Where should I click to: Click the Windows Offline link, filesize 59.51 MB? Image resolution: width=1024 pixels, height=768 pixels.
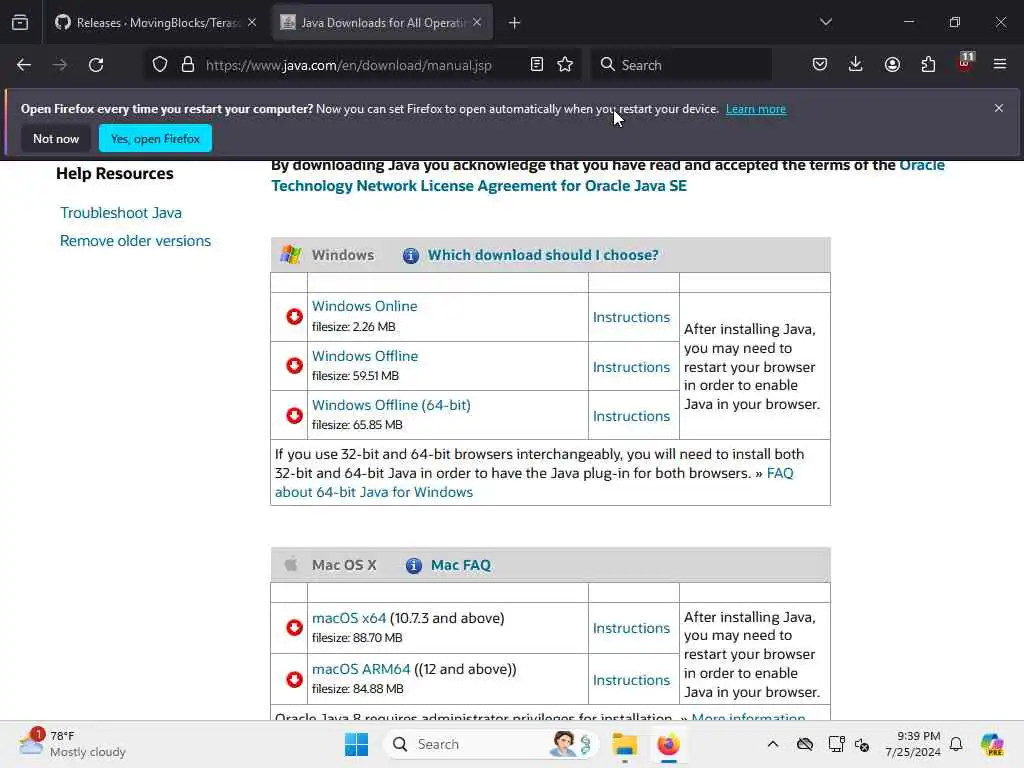(365, 356)
